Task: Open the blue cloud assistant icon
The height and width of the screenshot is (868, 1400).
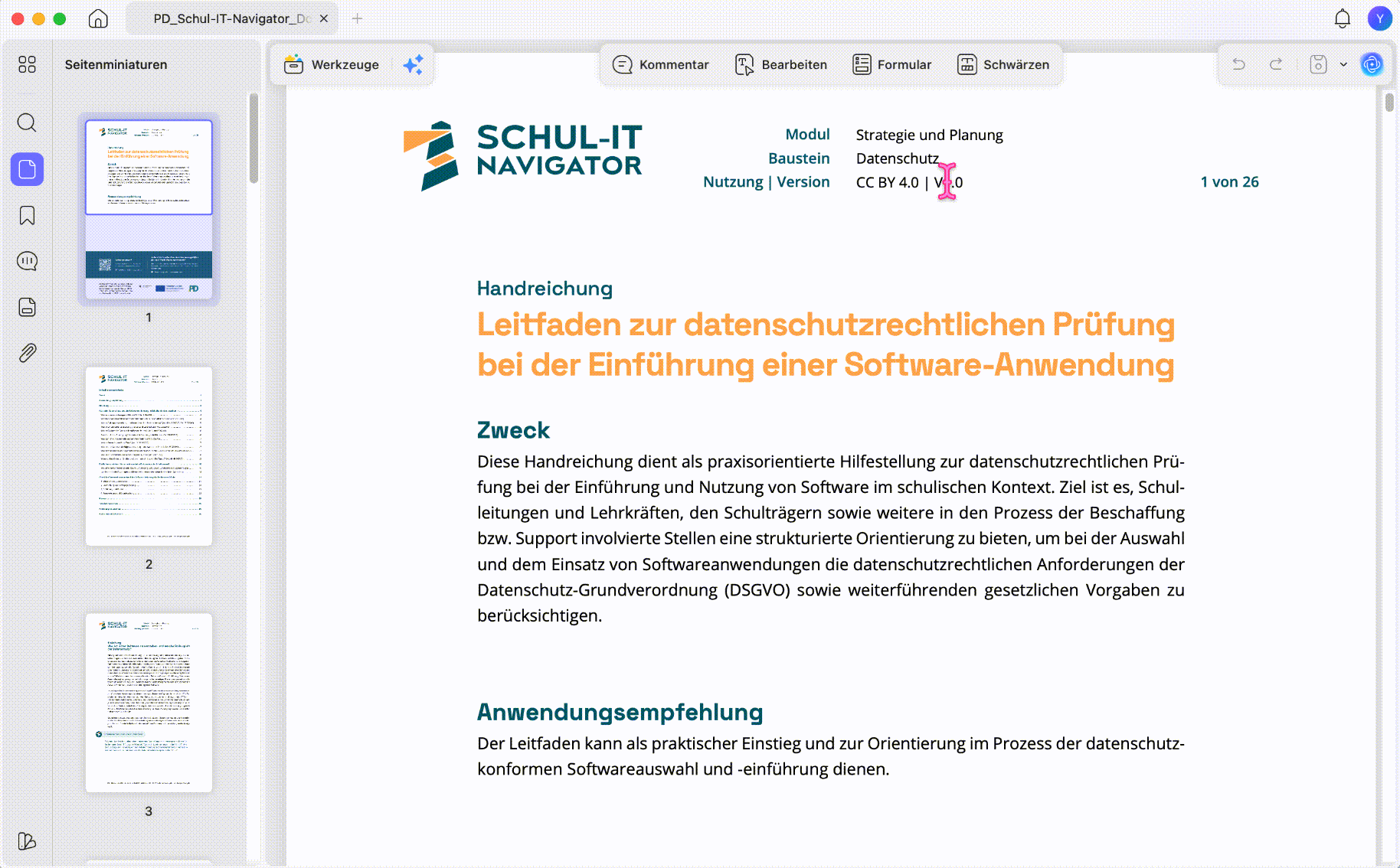Action: [x=1372, y=64]
